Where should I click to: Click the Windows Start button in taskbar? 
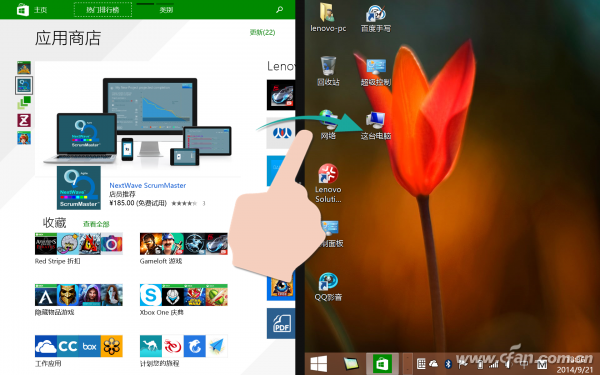click(x=318, y=364)
